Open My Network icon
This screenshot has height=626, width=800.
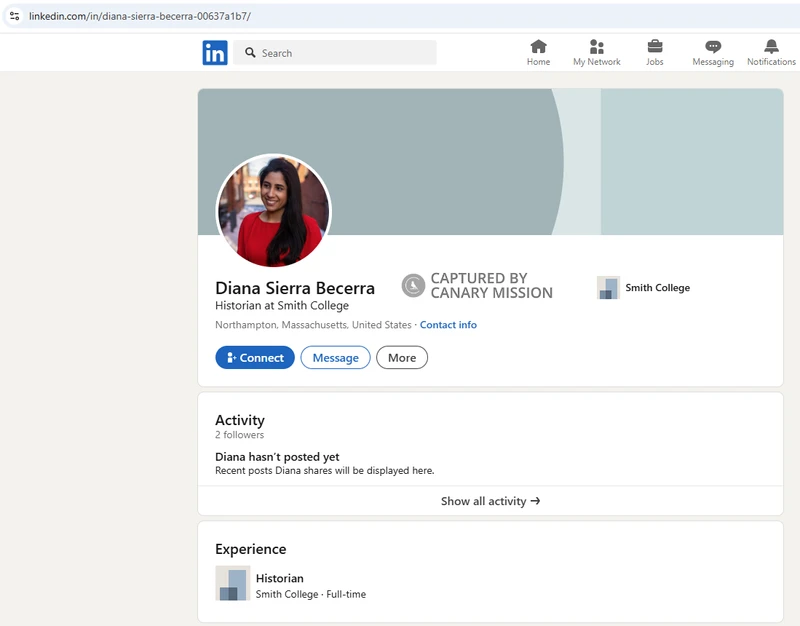(596, 47)
